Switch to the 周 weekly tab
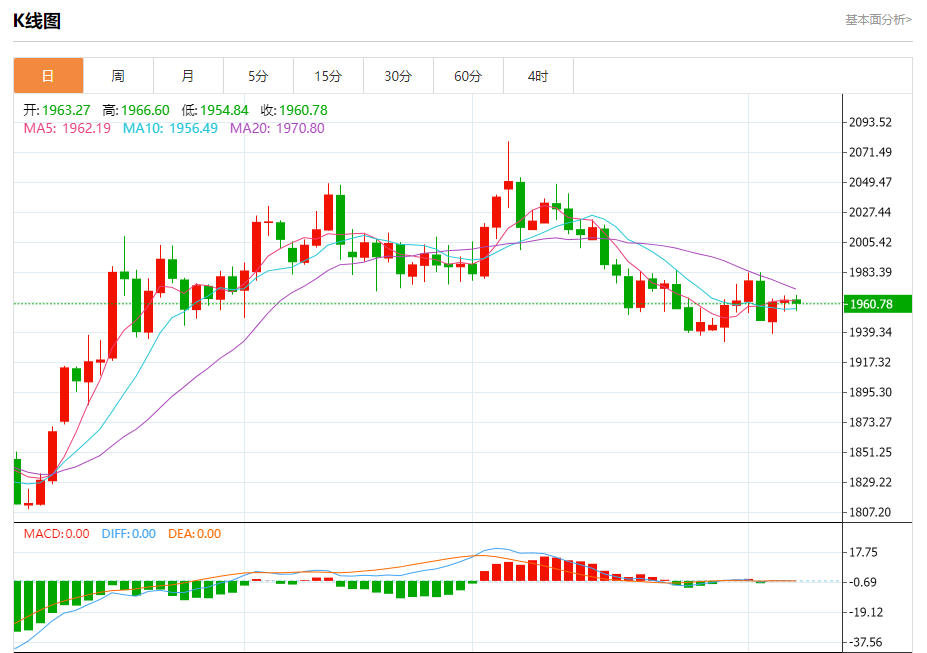The width and height of the screenshot is (927, 653). 118,76
